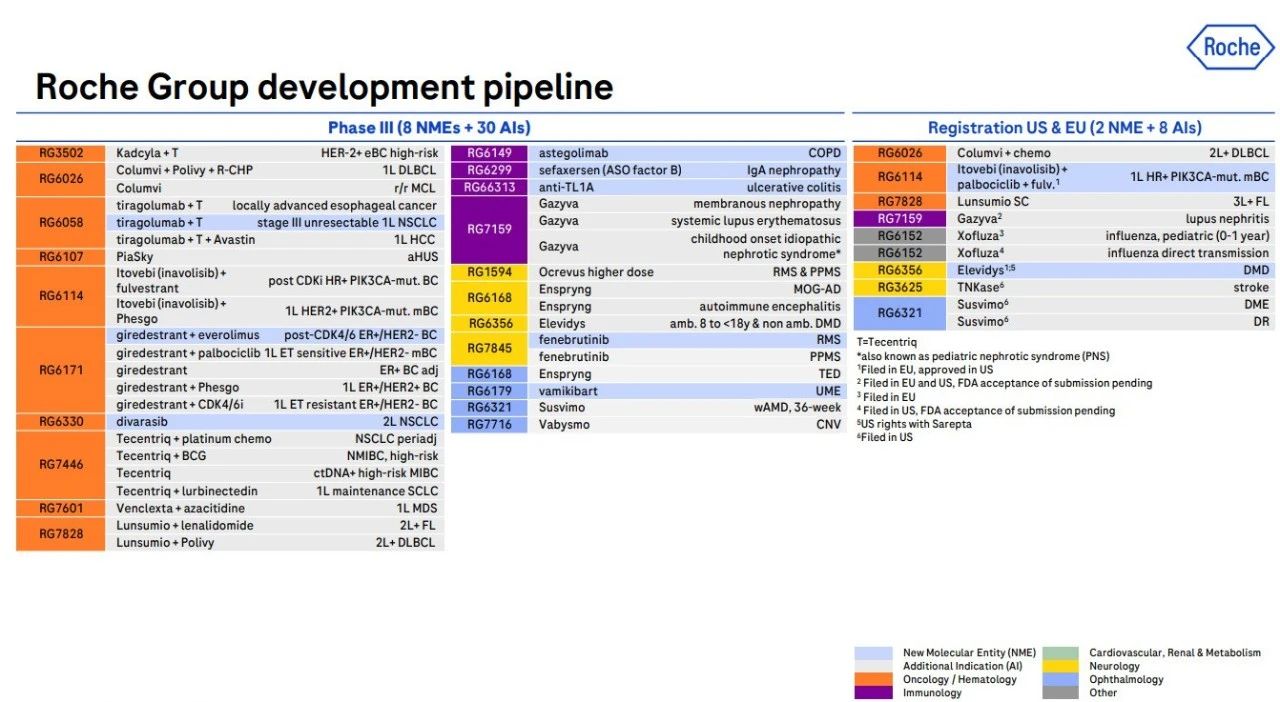Image resolution: width=1280 pixels, height=702 pixels.
Task: Click 'influenza direct transmission' indication
Action: (x=1188, y=253)
